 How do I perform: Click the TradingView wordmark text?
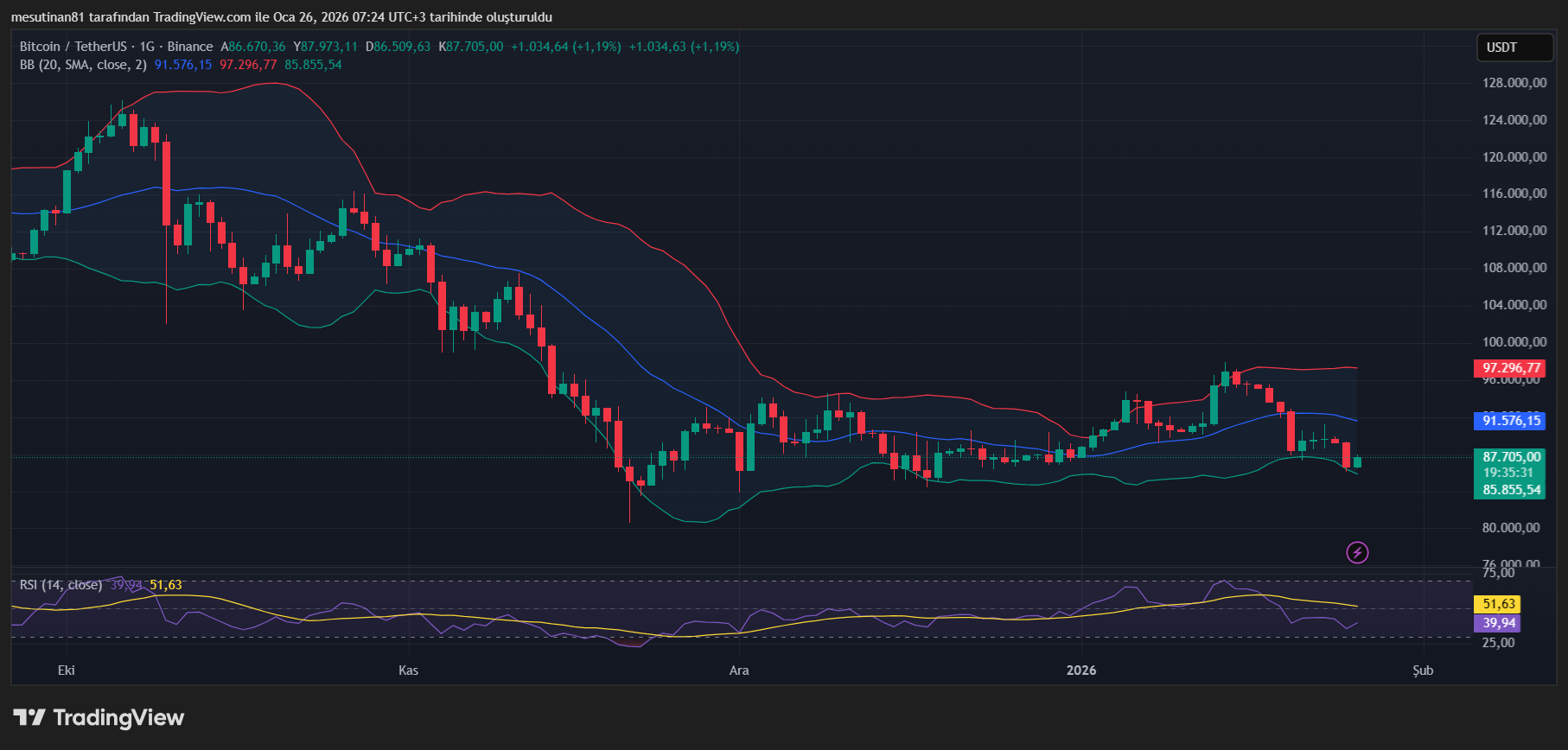tap(118, 718)
